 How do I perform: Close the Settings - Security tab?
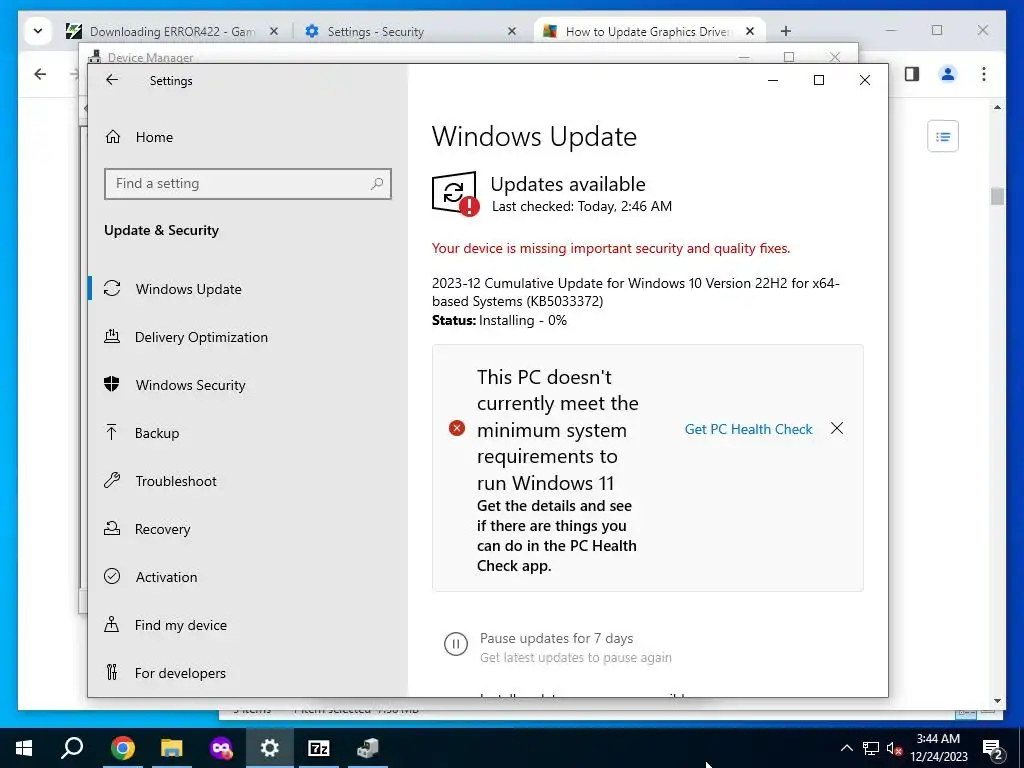click(x=512, y=31)
